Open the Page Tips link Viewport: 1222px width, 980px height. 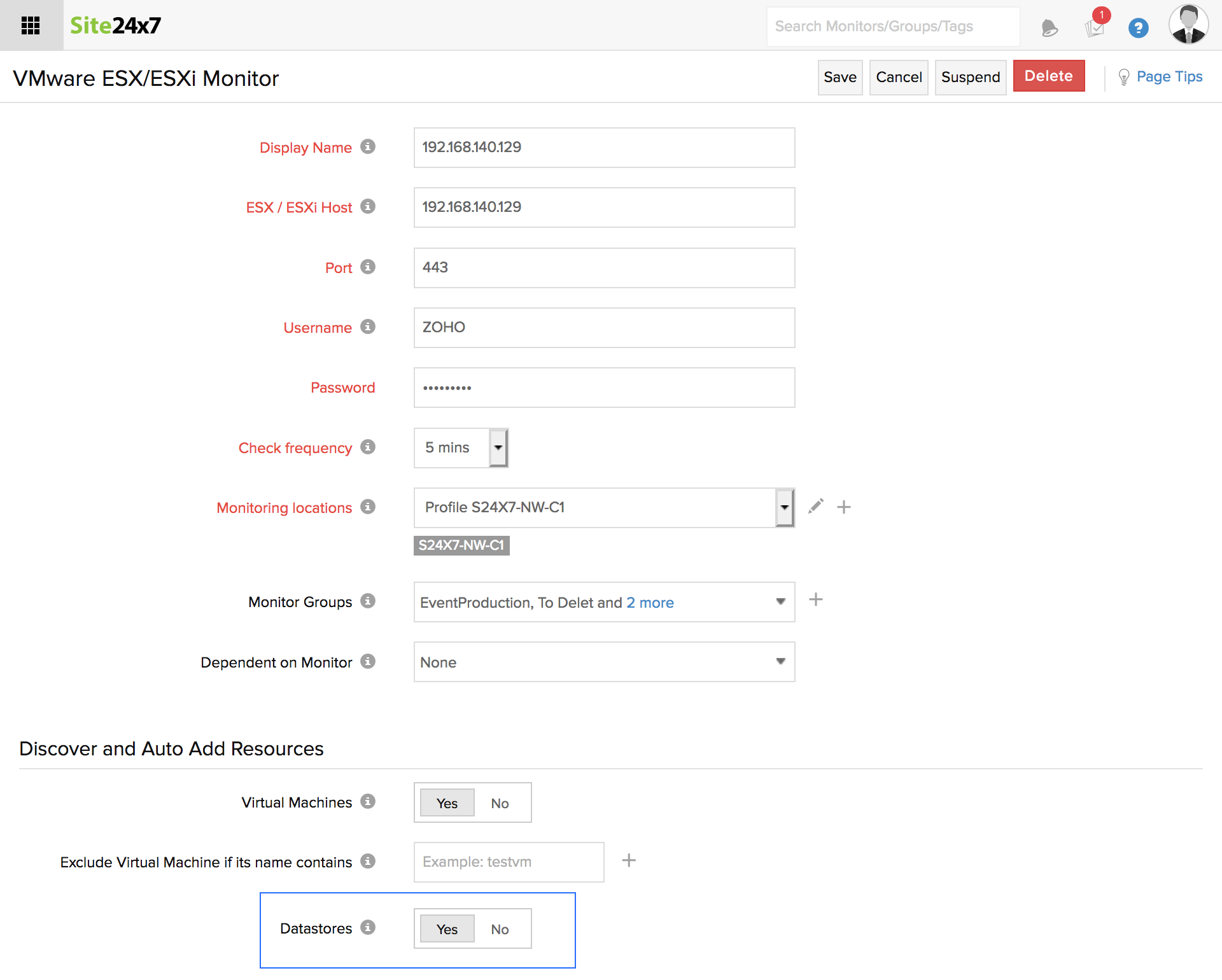(x=1169, y=77)
